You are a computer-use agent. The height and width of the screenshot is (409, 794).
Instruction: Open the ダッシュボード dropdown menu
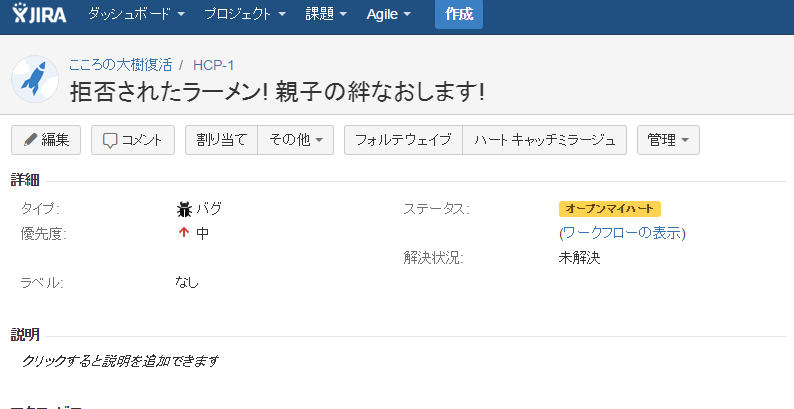136,14
